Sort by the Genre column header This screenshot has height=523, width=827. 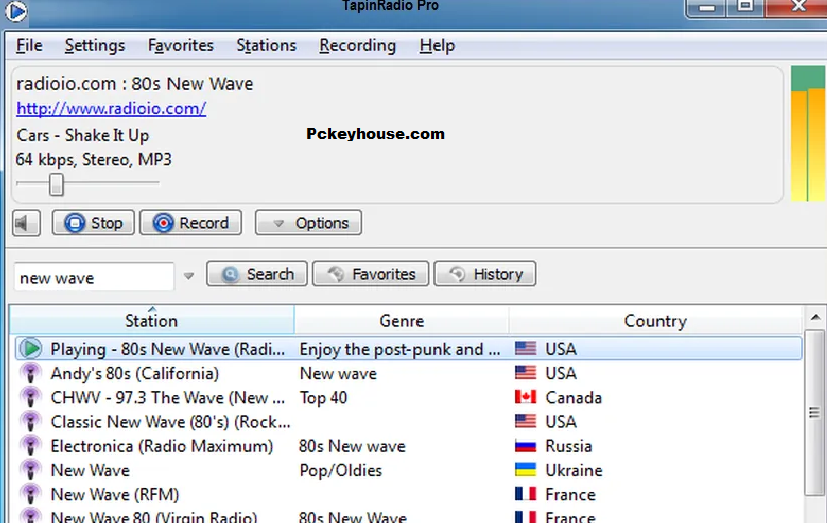point(401,320)
